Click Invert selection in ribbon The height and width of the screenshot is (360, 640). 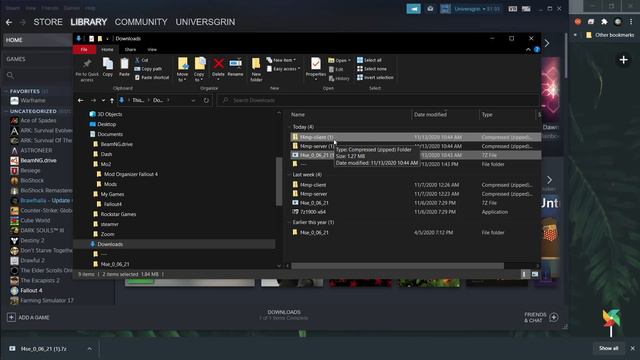click(x=375, y=78)
